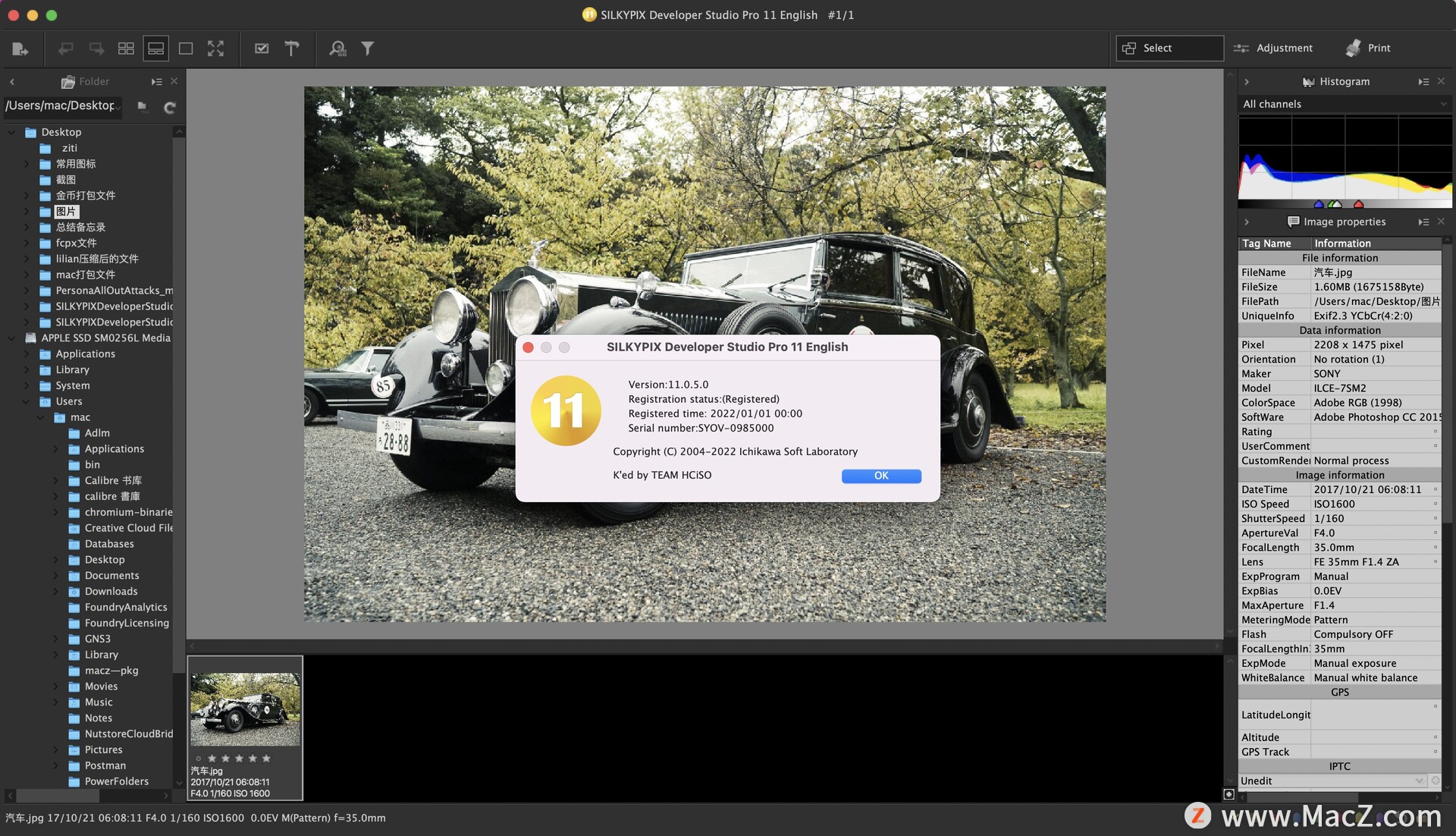Open Image properties panel options menu icon
Screen dimensions: 1456x836
[1423, 222]
